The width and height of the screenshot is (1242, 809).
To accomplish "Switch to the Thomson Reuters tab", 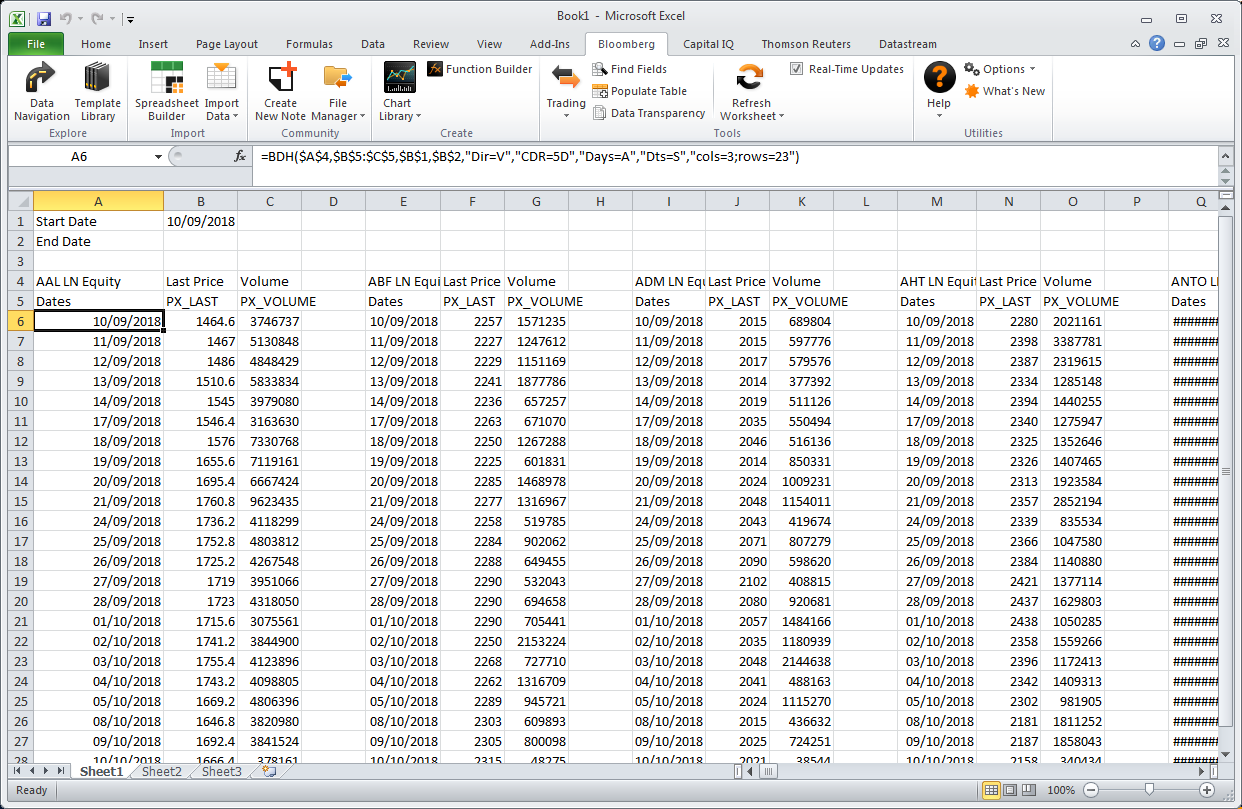I will tap(806, 44).
